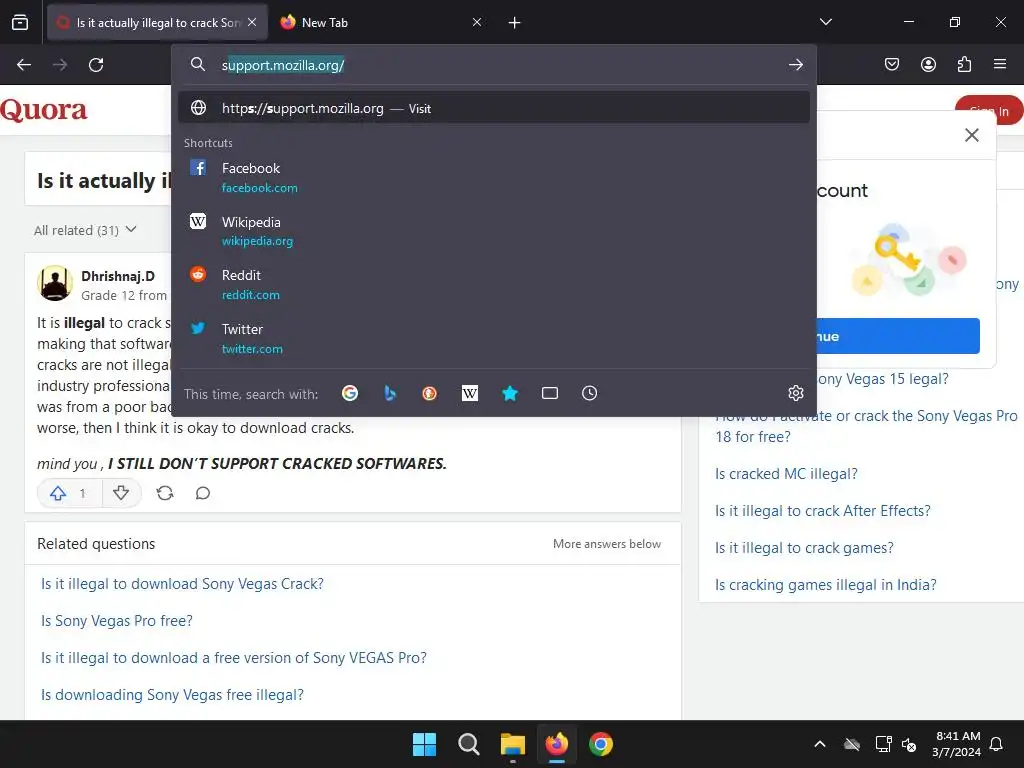Open the Windows Start menu
Screen dimensions: 1024x768
pos(424,744)
